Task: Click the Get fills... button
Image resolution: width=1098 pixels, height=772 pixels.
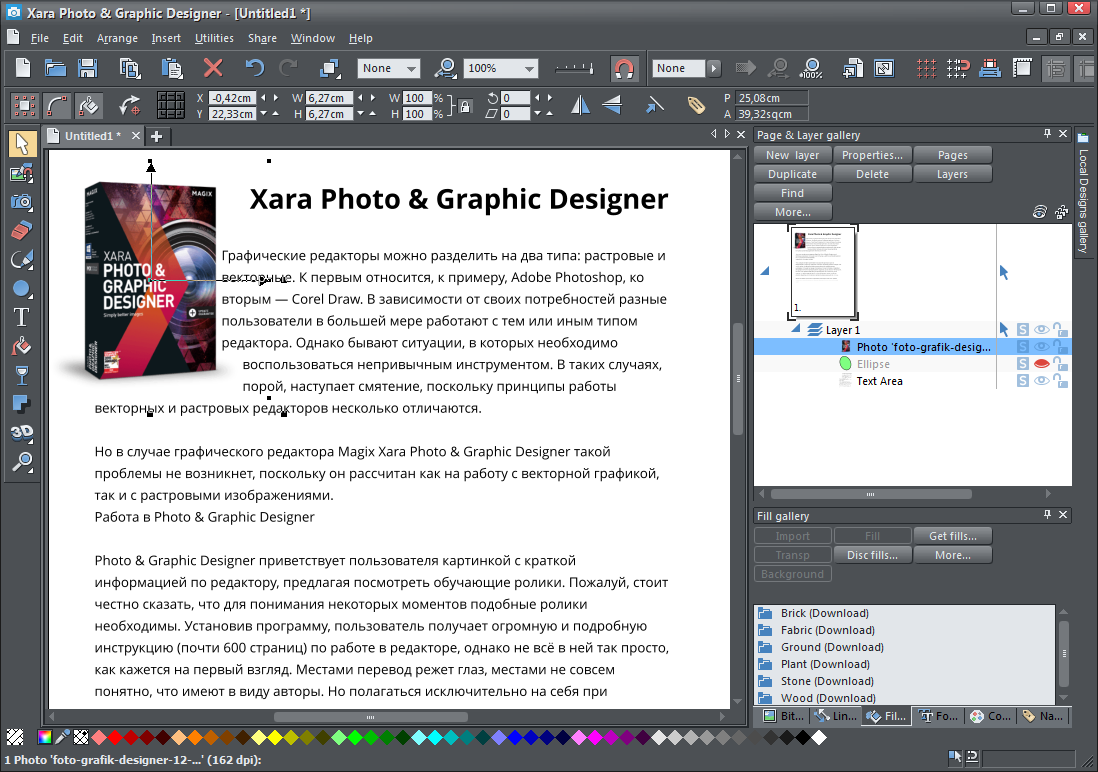Action: [x=953, y=536]
